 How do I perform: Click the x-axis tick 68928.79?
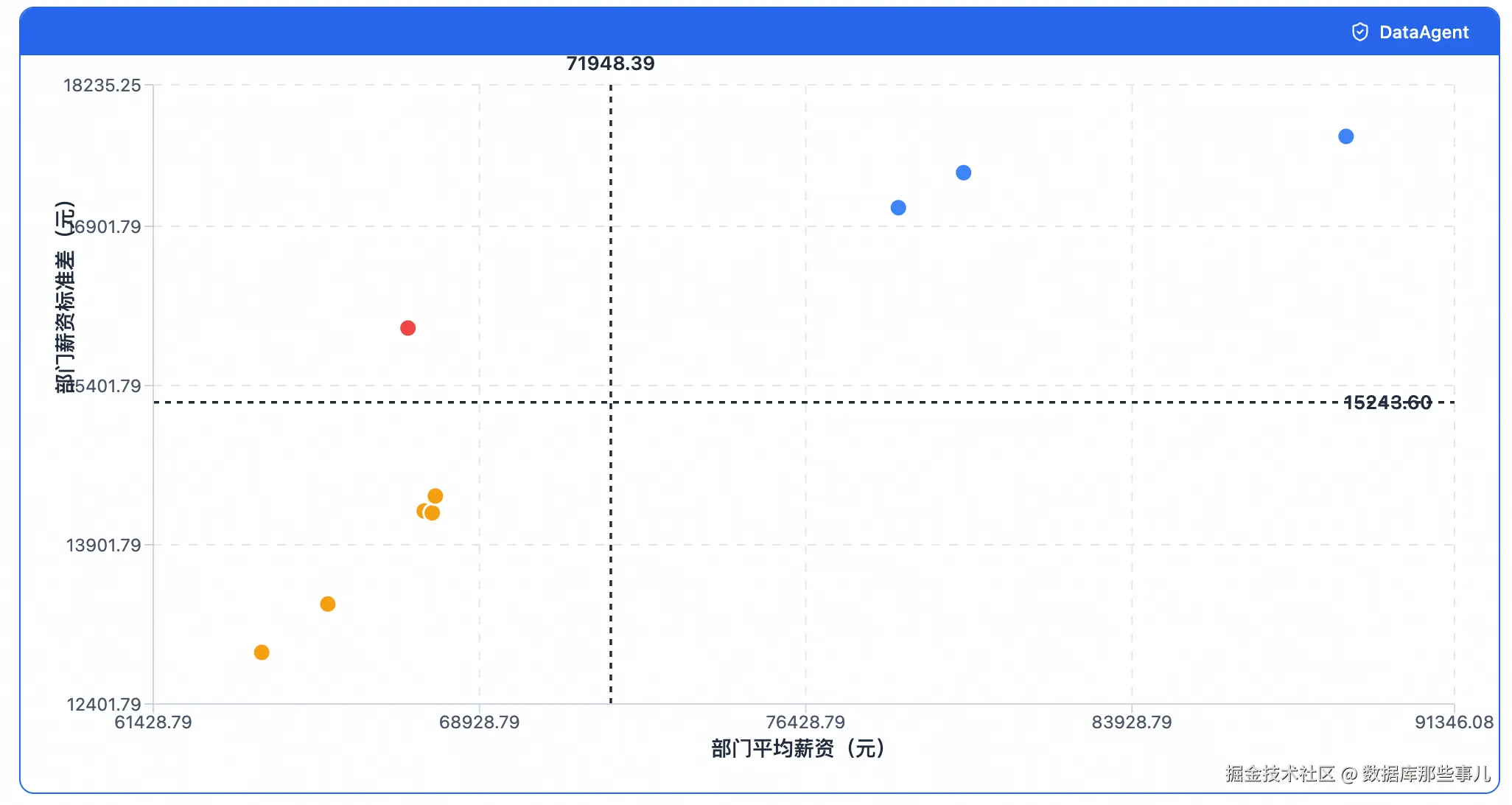pyautogui.click(x=479, y=722)
